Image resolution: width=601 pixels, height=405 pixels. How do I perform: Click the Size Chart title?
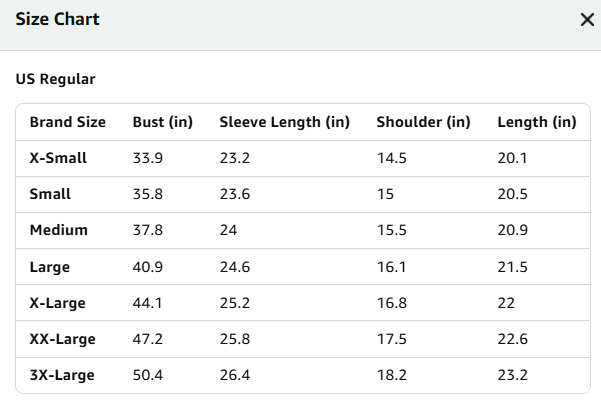pyautogui.click(x=57, y=19)
